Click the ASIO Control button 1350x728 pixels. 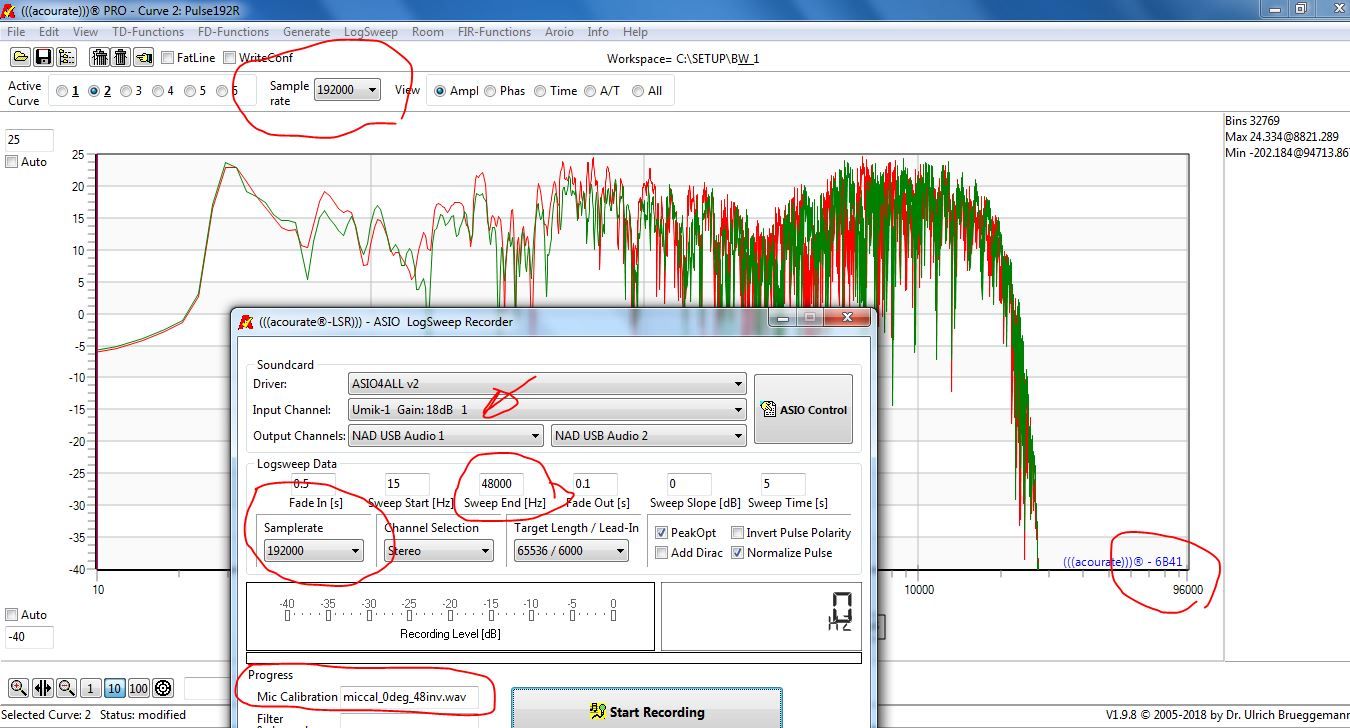pyautogui.click(x=803, y=409)
